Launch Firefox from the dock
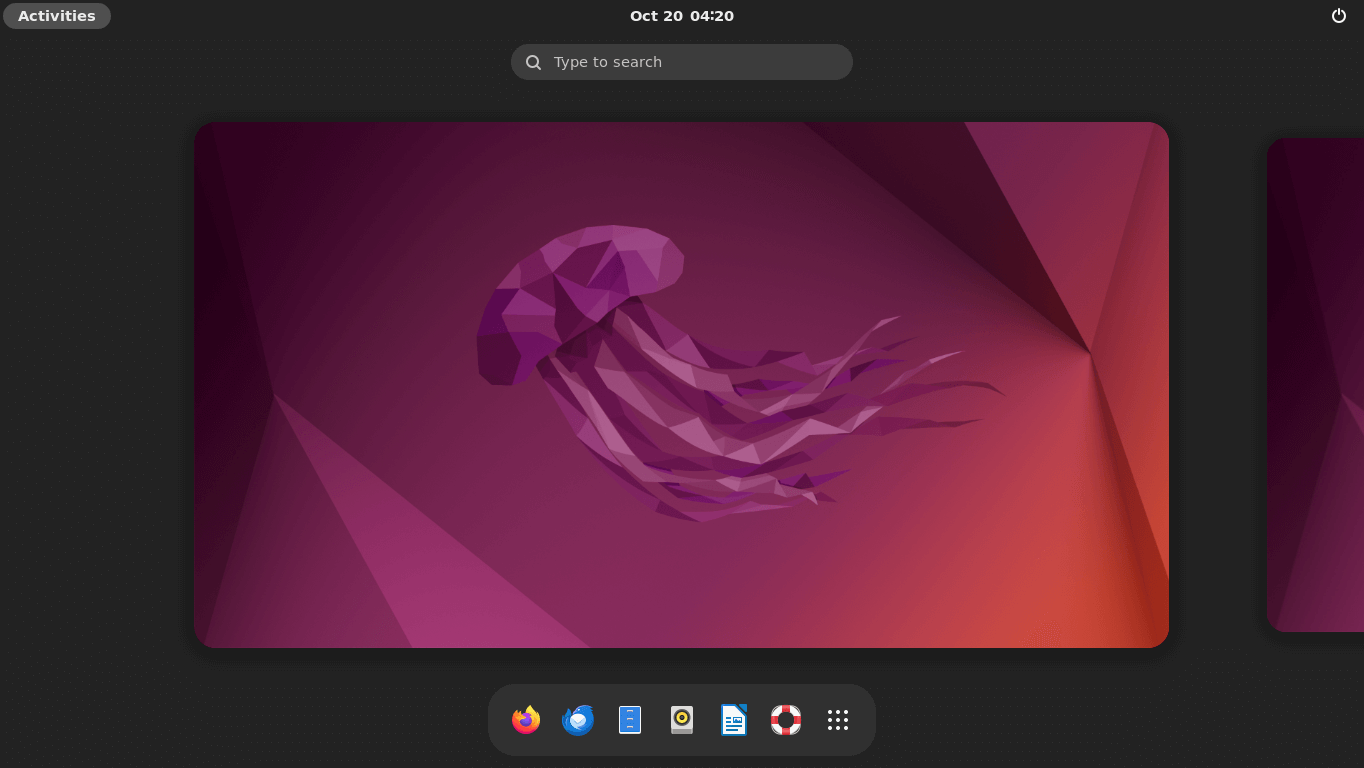This screenshot has width=1364, height=768. point(526,720)
